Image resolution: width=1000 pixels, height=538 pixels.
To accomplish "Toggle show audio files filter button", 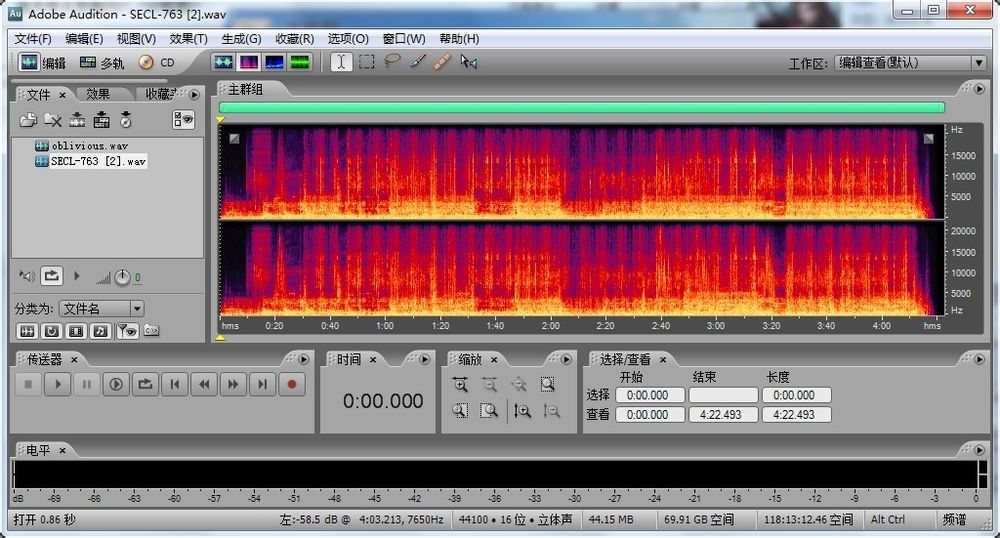I will tap(27, 330).
